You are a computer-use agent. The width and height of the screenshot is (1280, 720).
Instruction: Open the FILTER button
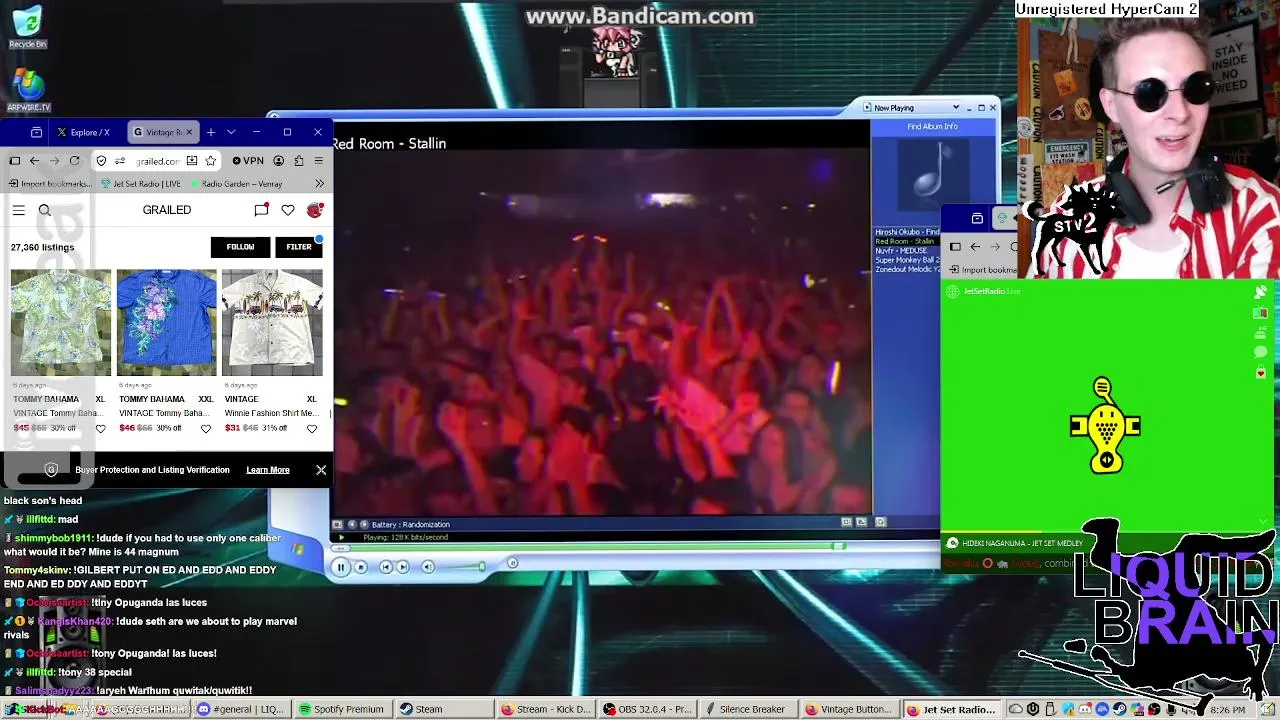point(299,247)
